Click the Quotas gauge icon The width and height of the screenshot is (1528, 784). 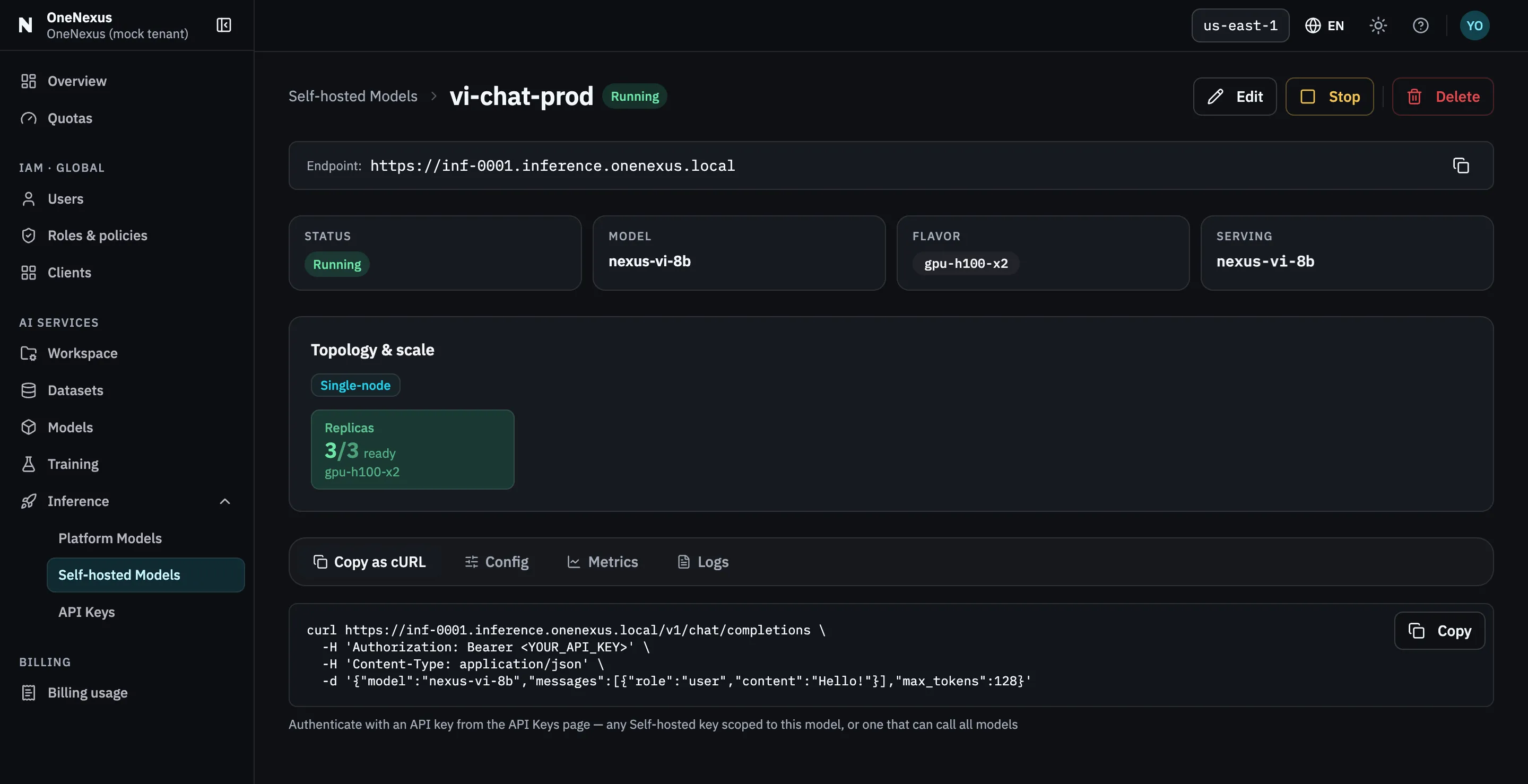pos(29,118)
